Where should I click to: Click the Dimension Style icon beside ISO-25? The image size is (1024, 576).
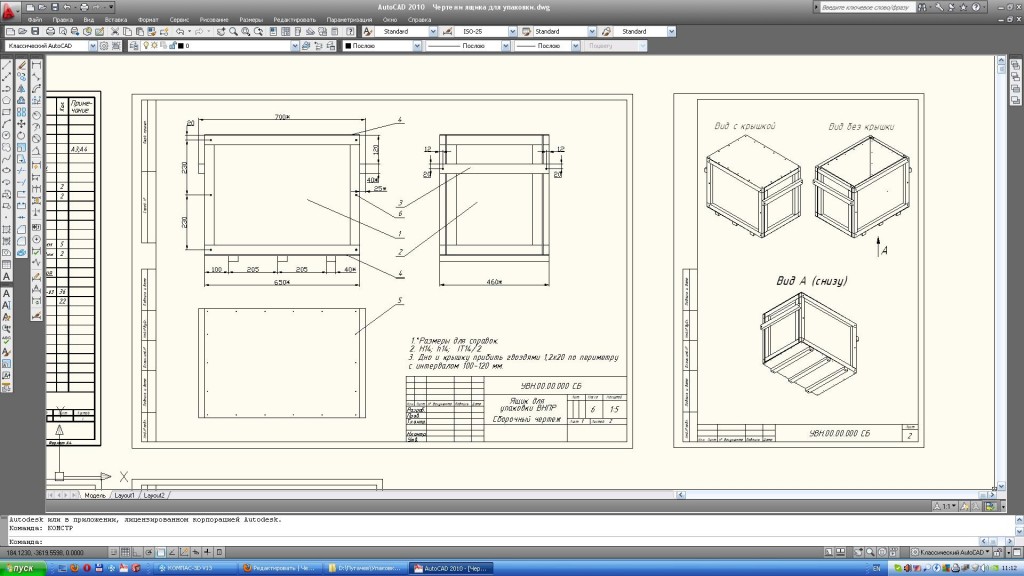pyautogui.click(x=447, y=31)
